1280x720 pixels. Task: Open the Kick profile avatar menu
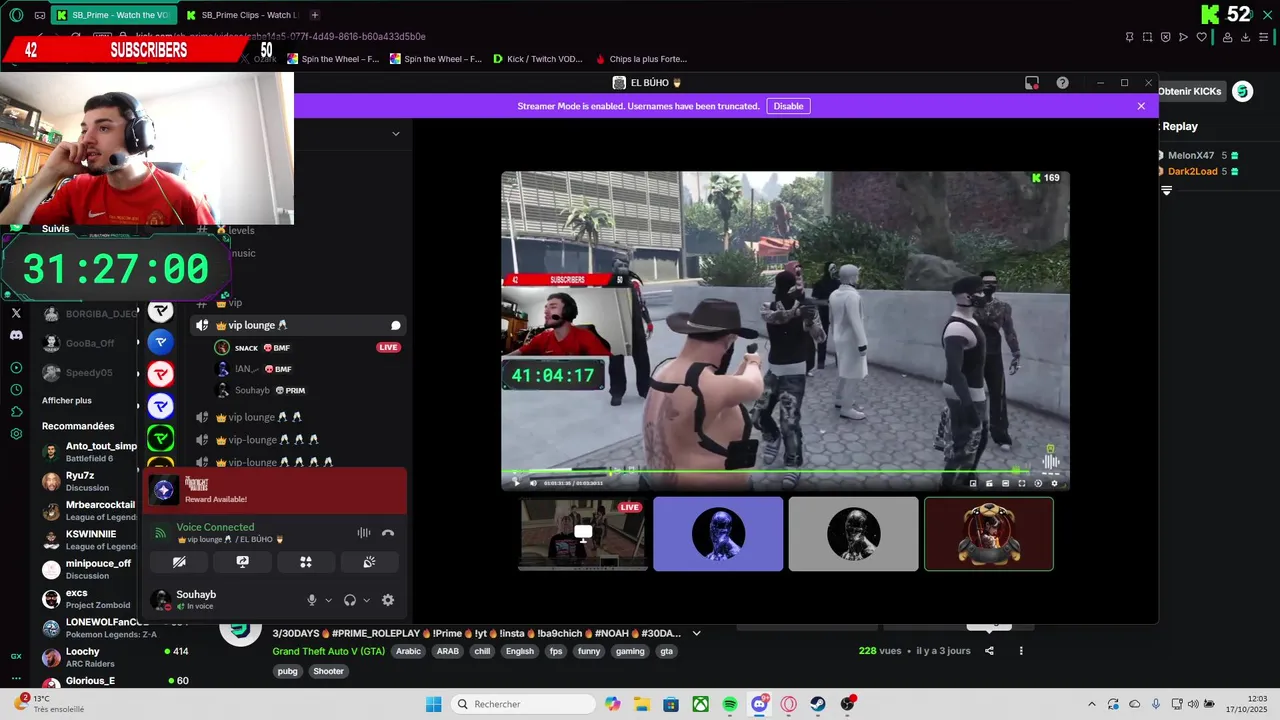(1242, 91)
